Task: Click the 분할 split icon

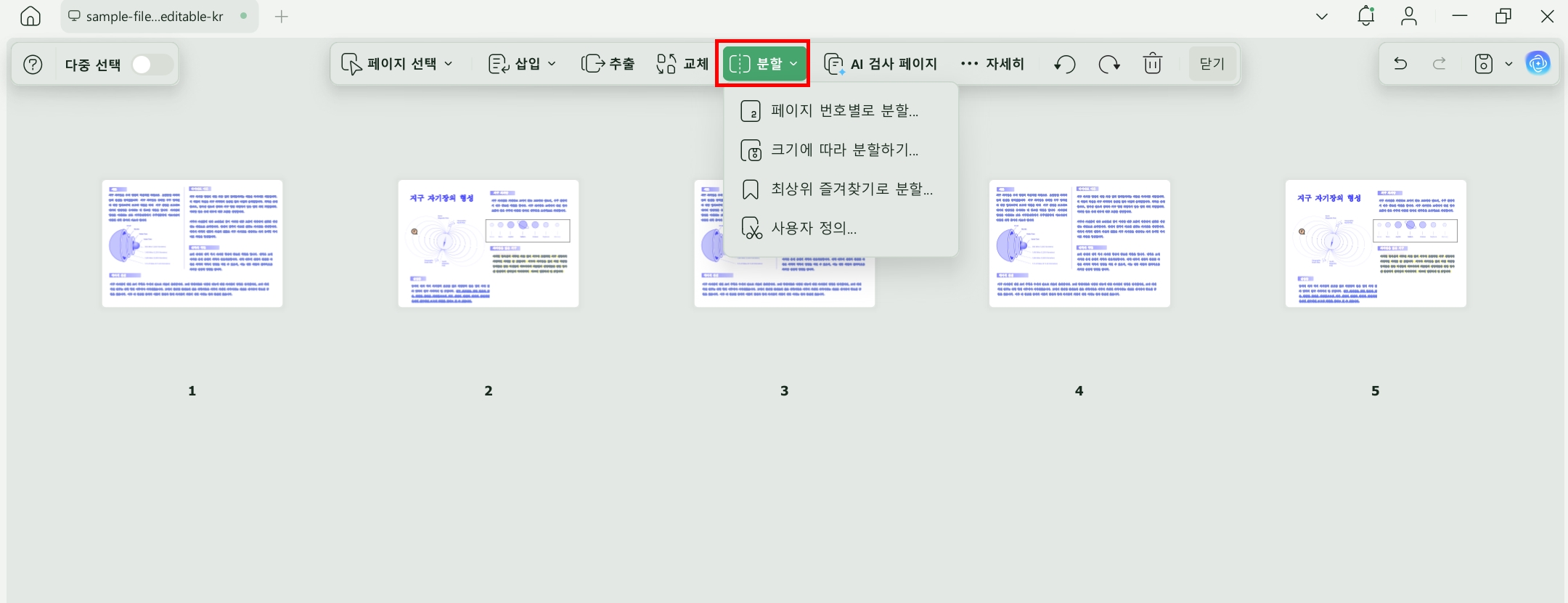Action: pyautogui.click(x=740, y=64)
